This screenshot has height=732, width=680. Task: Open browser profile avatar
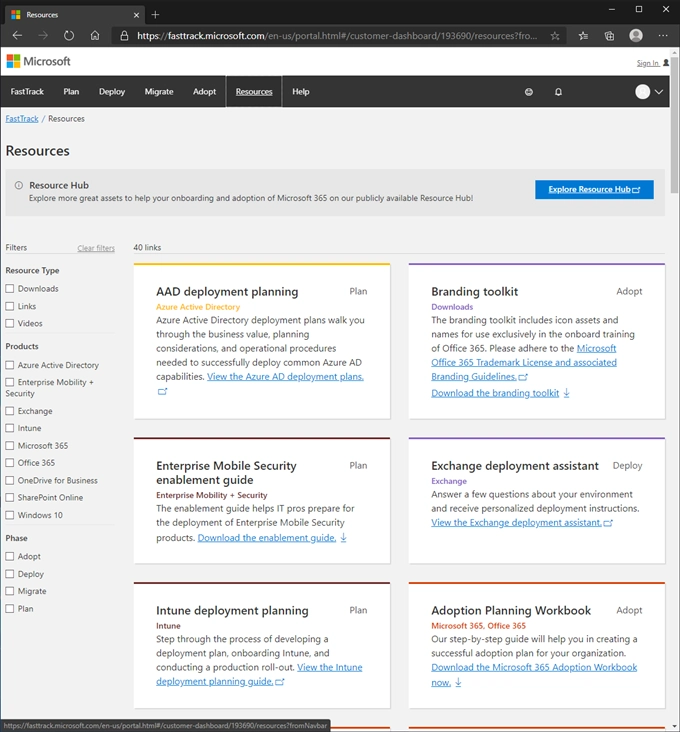pyautogui.click(x=636, y=35)
